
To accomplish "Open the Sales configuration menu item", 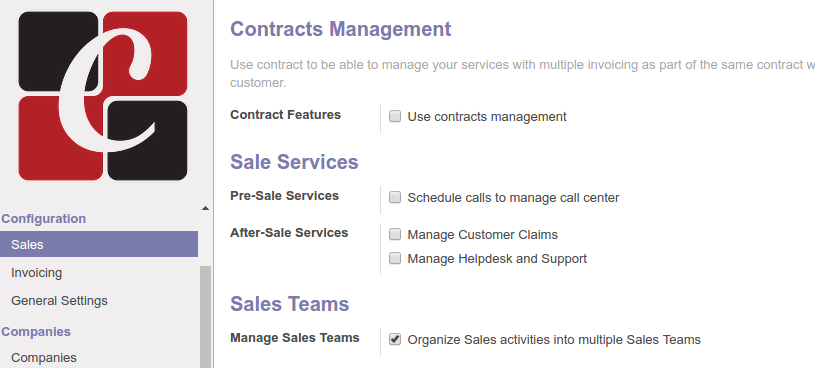I will (x=99, y=244).
